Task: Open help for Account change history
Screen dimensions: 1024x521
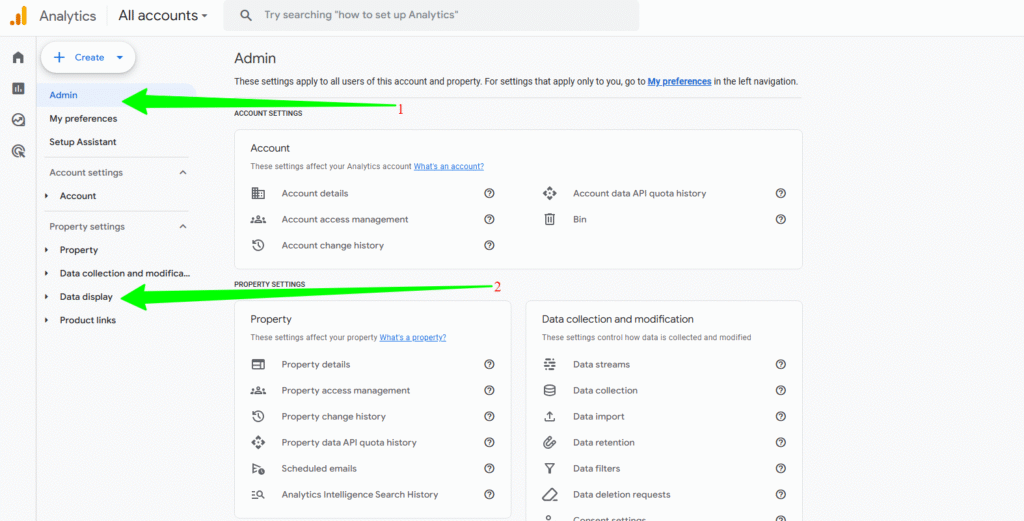Action: (x=489, y=245)
